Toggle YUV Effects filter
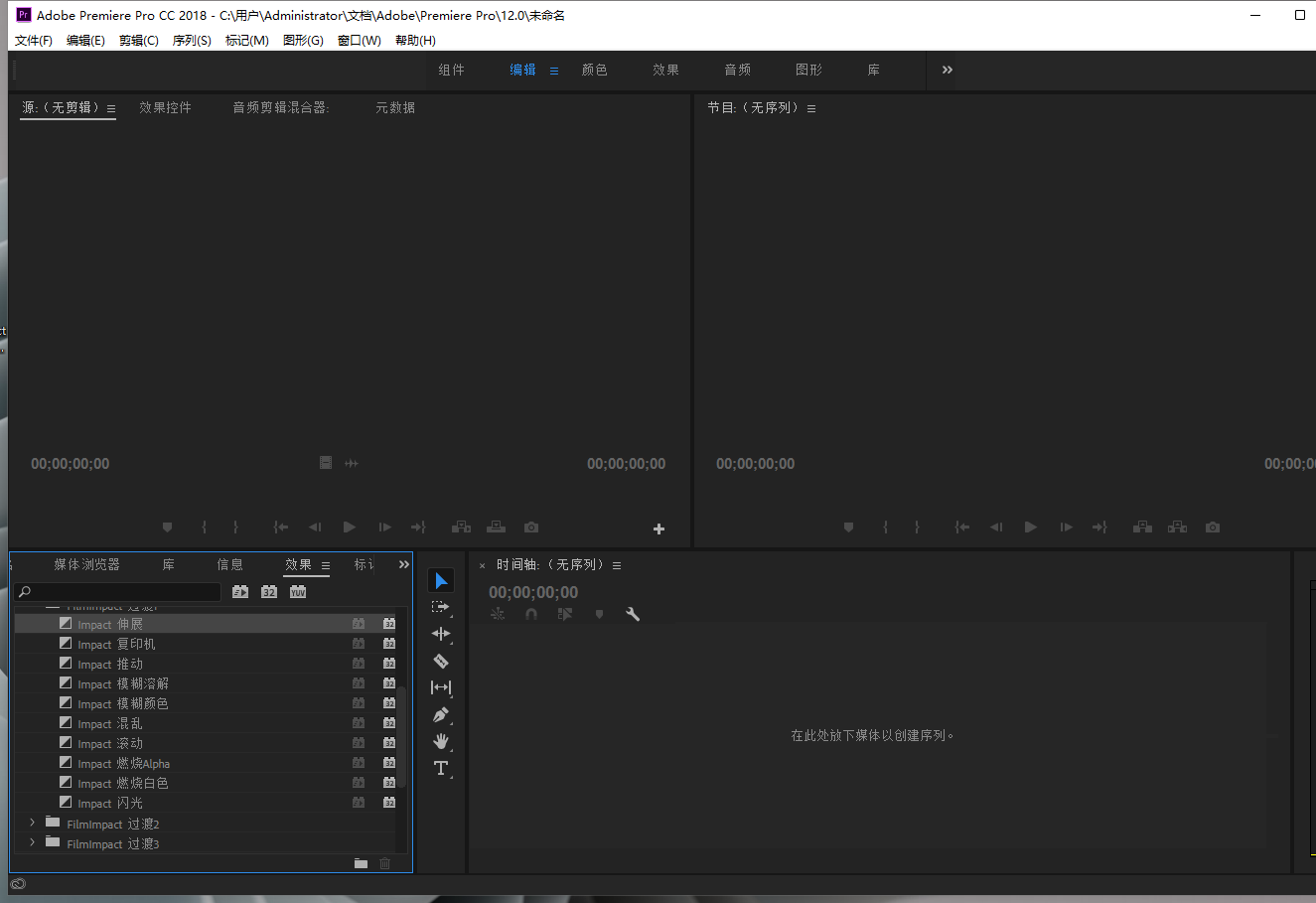1316x903 pixels. pos(298,591)
